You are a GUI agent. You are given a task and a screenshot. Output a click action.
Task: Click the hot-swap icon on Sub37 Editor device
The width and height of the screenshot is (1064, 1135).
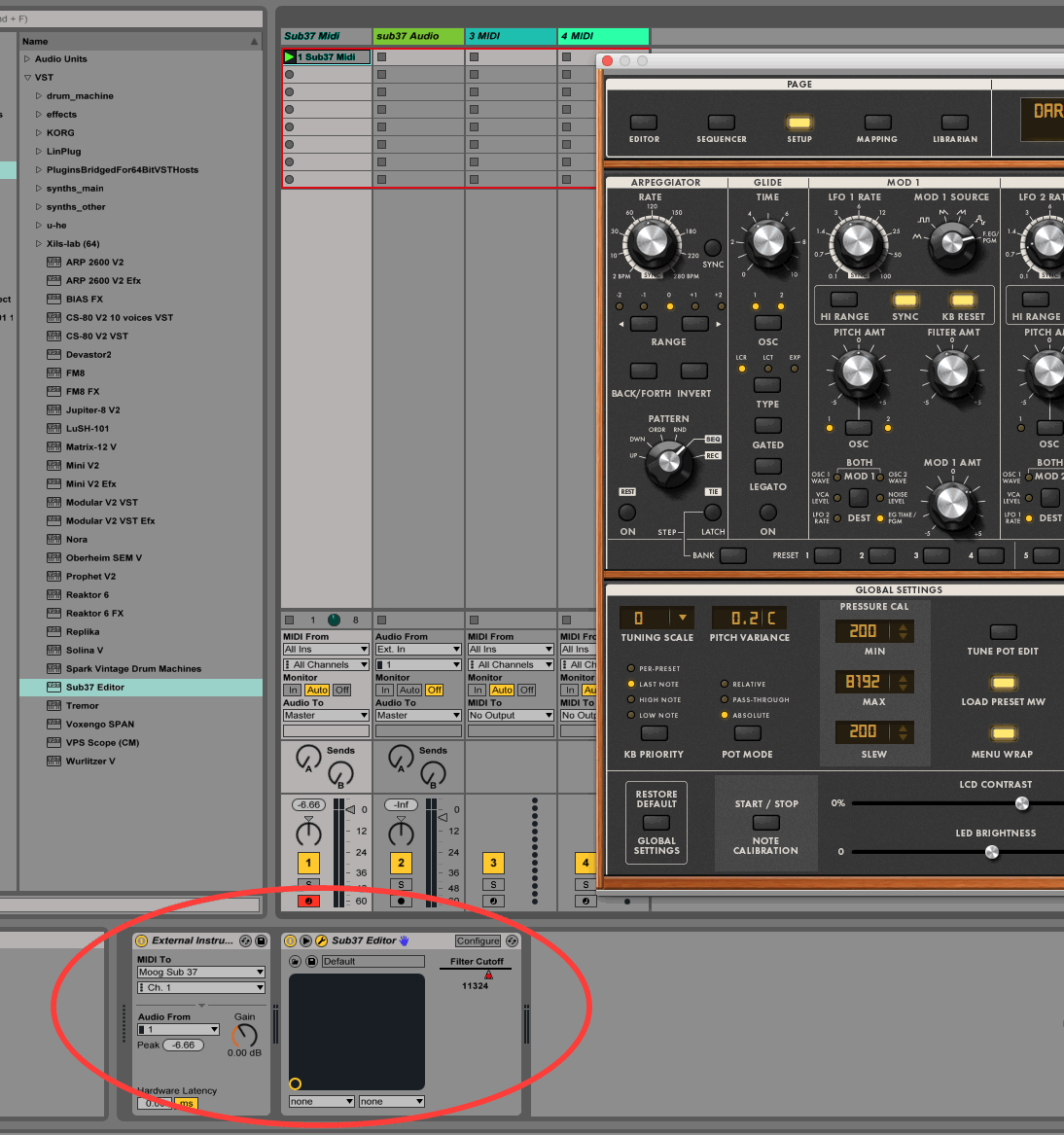pos(513,941)
